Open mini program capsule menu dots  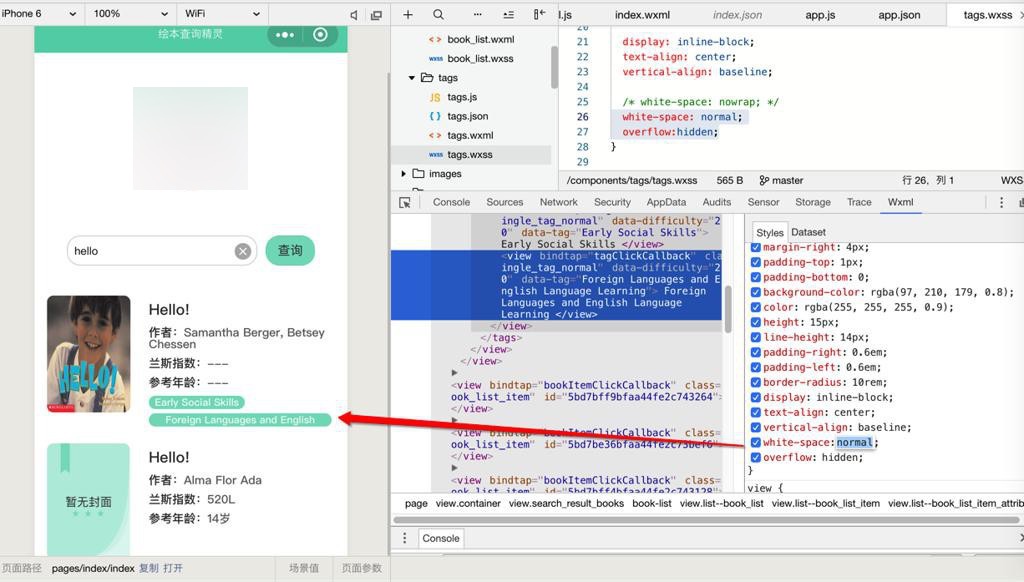point(285,35)
